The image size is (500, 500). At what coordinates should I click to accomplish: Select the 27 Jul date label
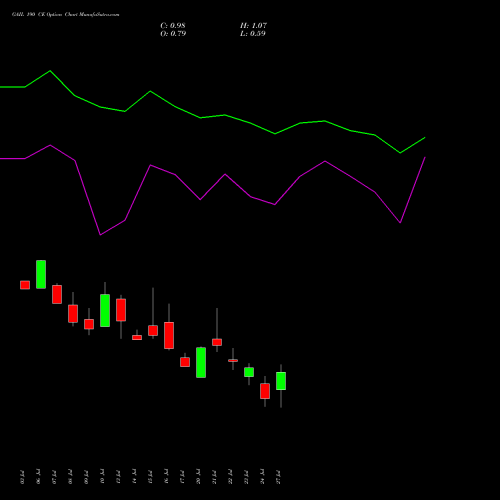[x=279, y=477]
